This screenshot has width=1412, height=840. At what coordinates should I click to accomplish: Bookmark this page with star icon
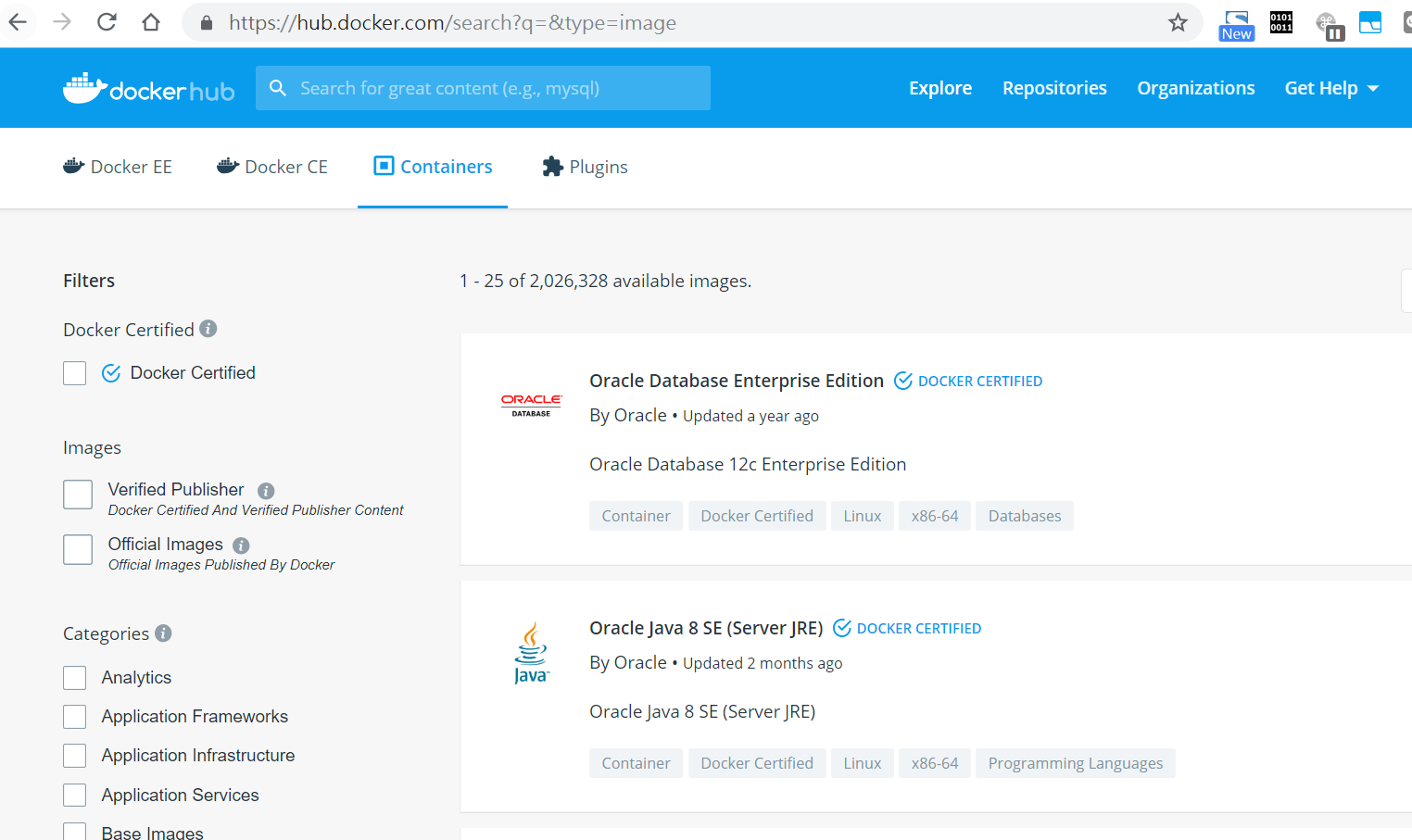coord(1178,22)
